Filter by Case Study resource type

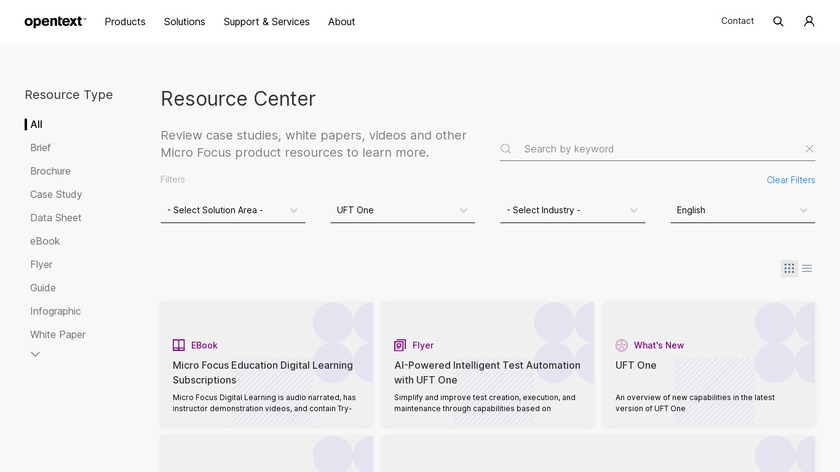56,194
